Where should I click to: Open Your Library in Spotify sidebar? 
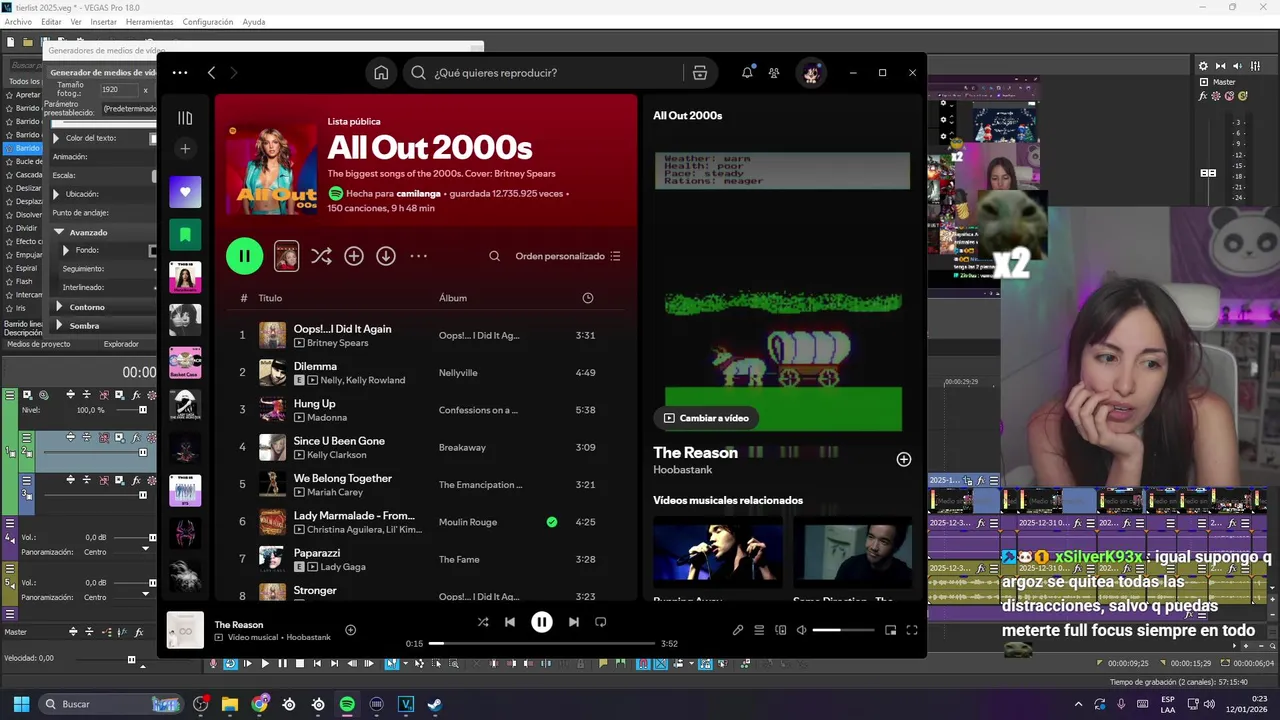click(x=185, y=118)
